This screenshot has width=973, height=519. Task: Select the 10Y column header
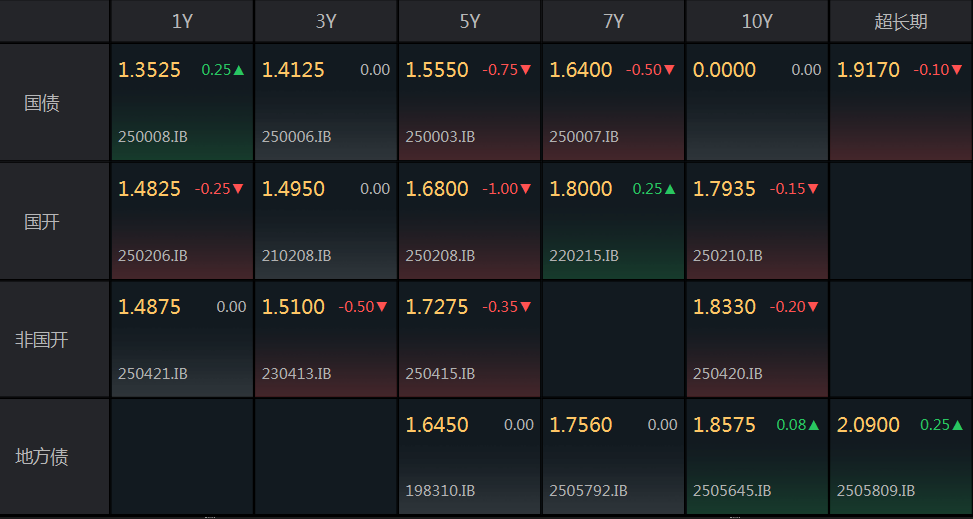[757, 21]
